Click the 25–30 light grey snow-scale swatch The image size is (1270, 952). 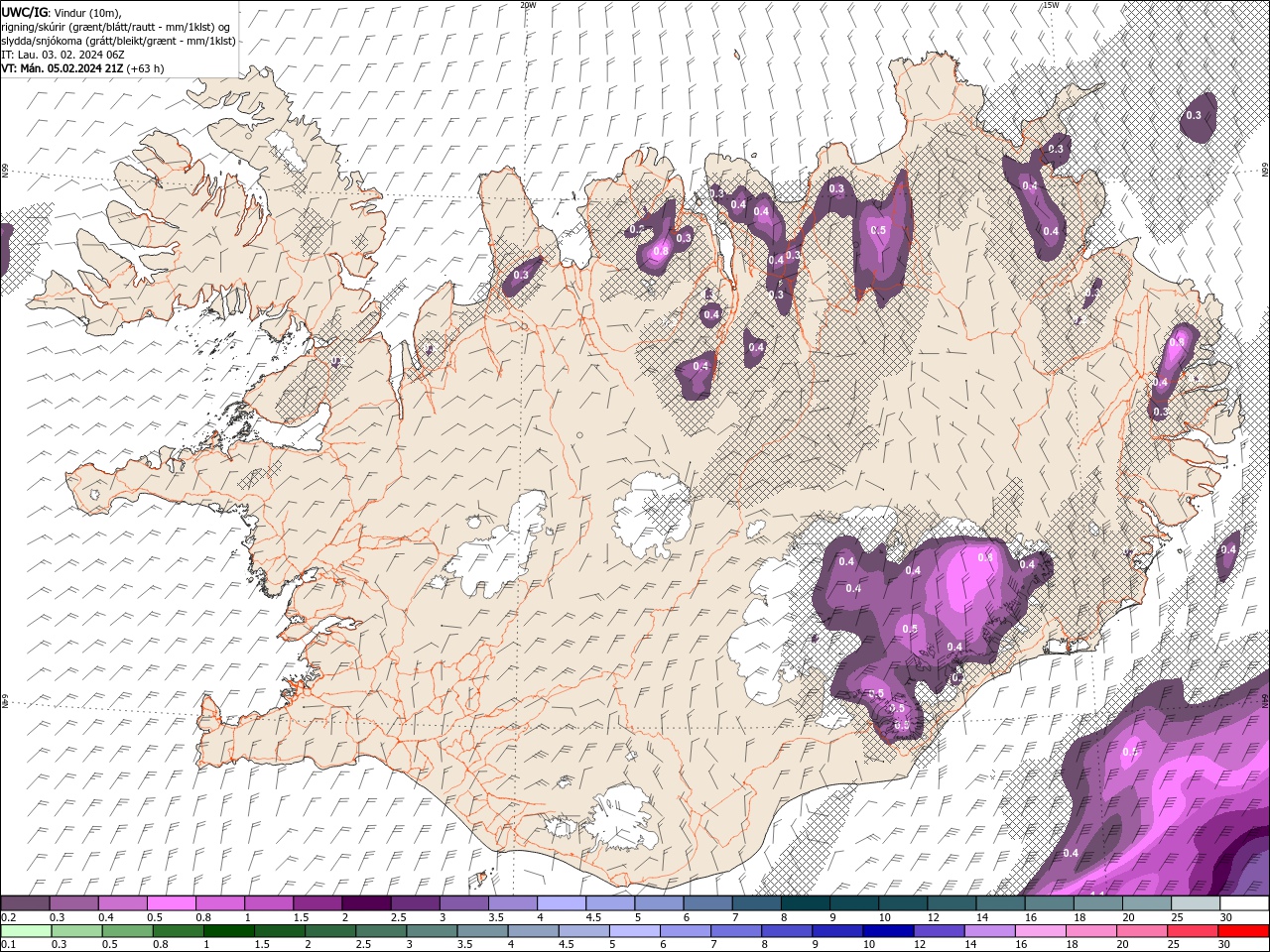coord(1195,903)
